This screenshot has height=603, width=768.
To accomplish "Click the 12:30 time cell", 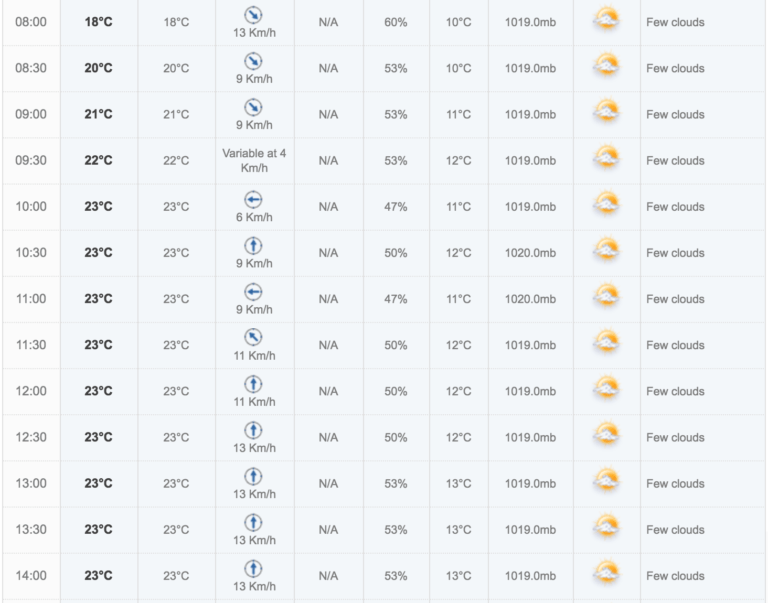I will 31,437.
